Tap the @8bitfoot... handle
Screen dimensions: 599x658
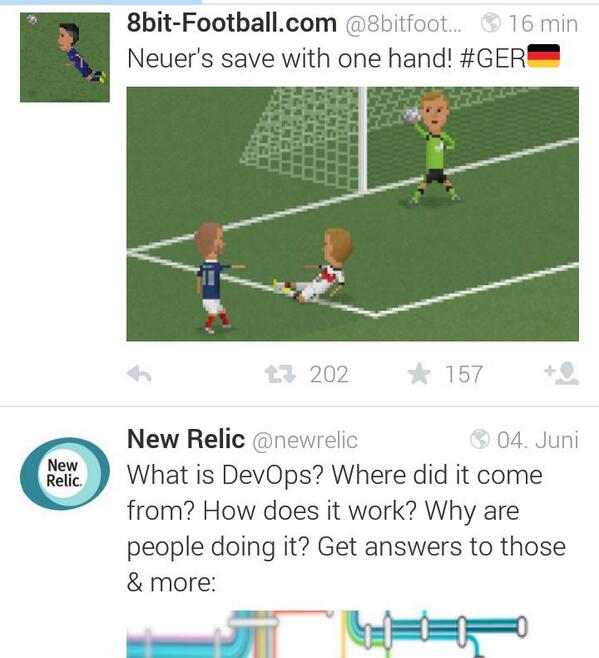pos(403,24)
